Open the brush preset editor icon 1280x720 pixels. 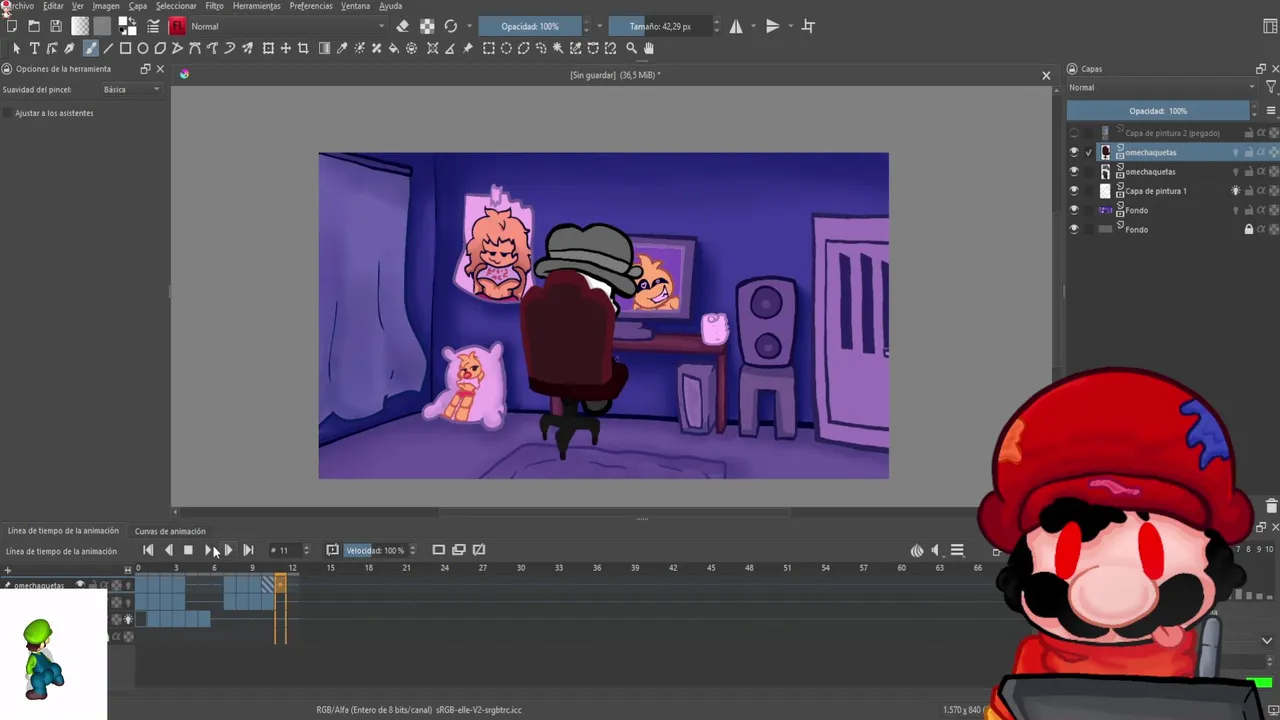pyautogui.click(x=153, y=26)
